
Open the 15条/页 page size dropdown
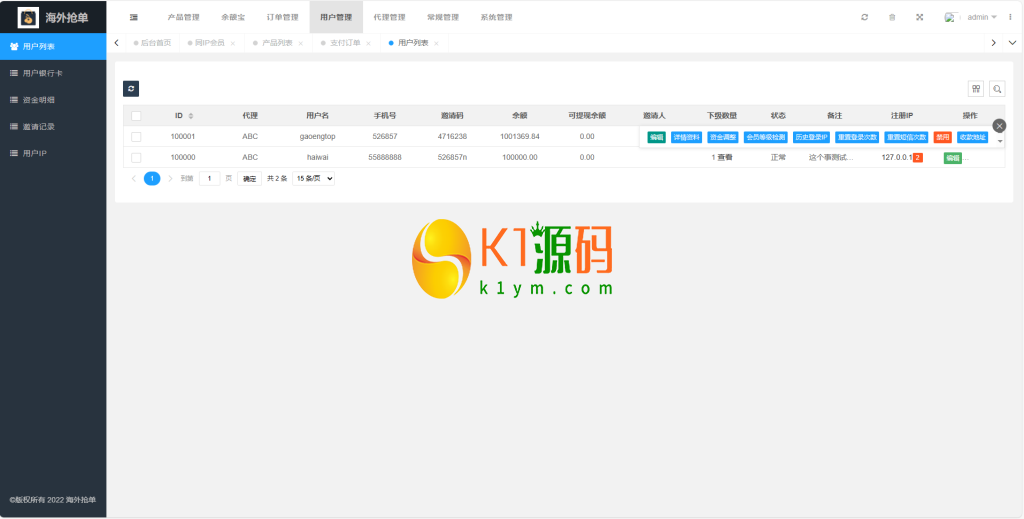(x=313, y=178)
